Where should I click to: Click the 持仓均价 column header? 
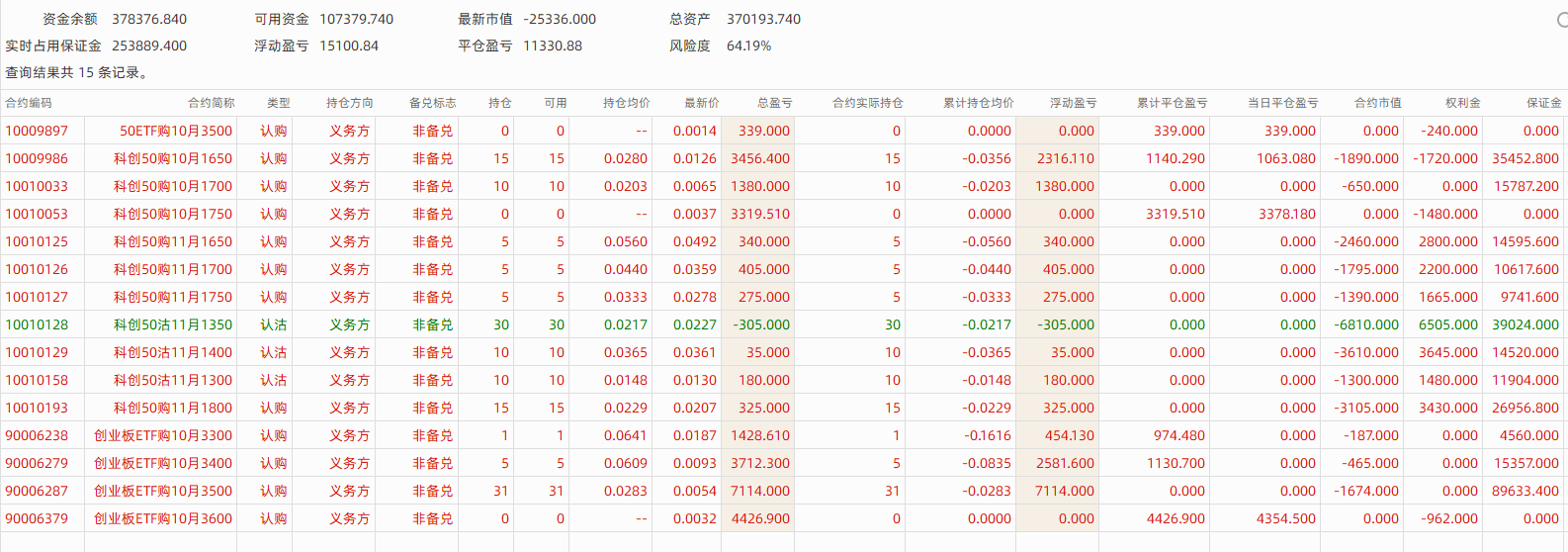[627, 103]
